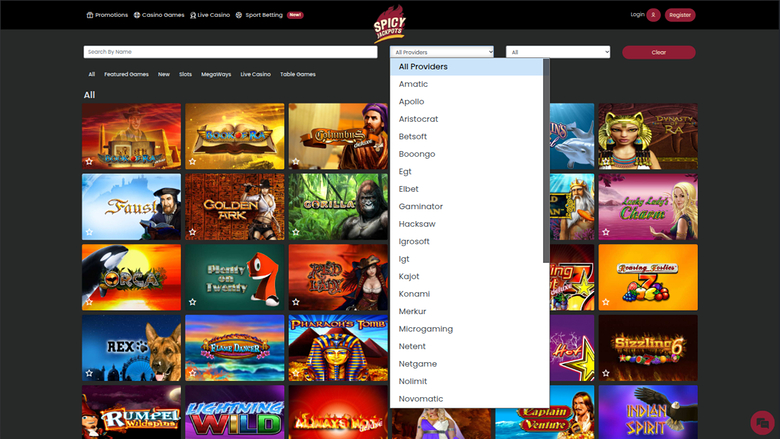This screenshot has height=439, width=780.
Task: Select Merkur provider option
Action: click(x=467, y=311)
